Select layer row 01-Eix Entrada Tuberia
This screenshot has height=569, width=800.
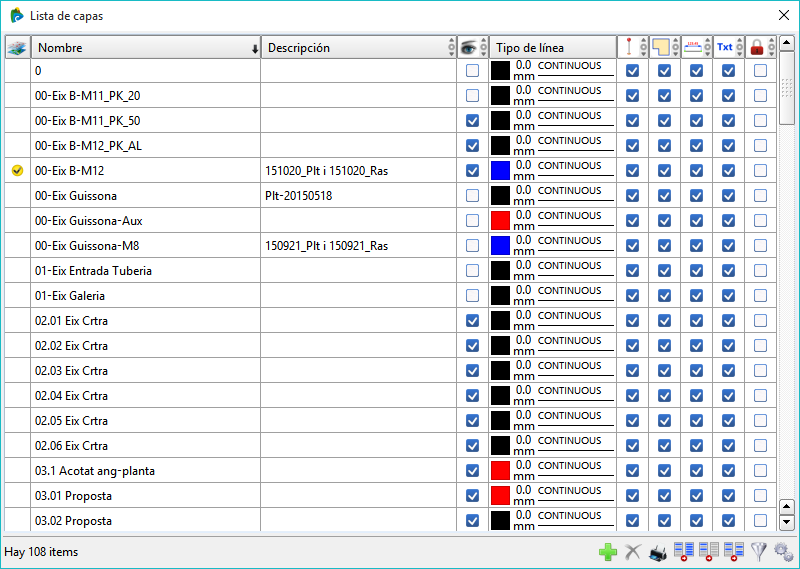click(x=391, y=270)
